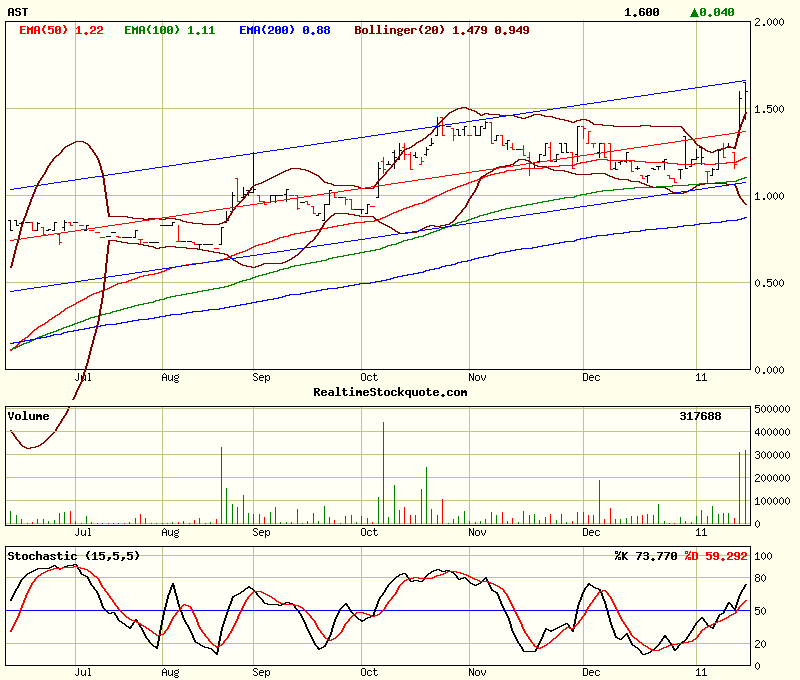800x680 pixels.
Task: Click the Aug label under the volume panel
Action: coord(169,533)
